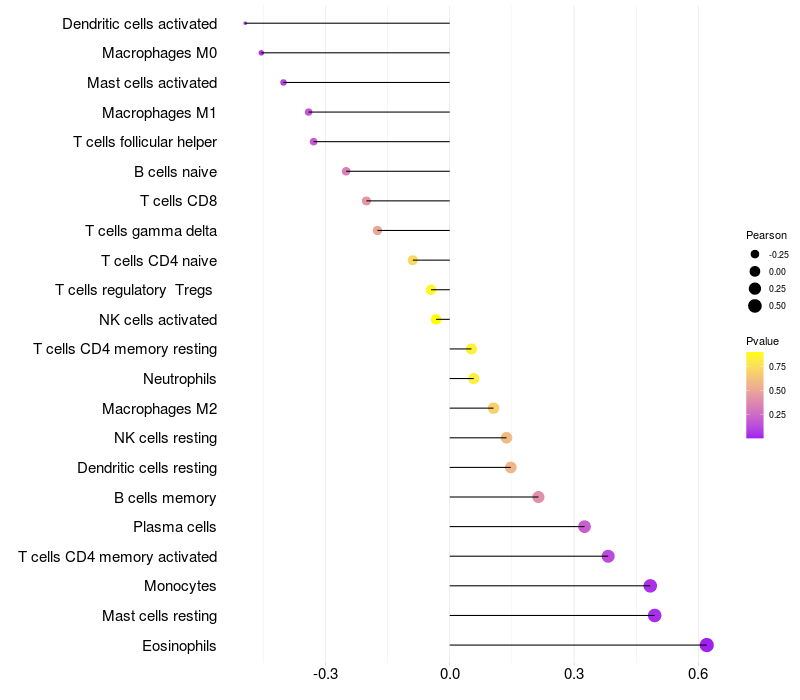Select the Monocytes lollipop marker
800x700 pixels.
649,586
